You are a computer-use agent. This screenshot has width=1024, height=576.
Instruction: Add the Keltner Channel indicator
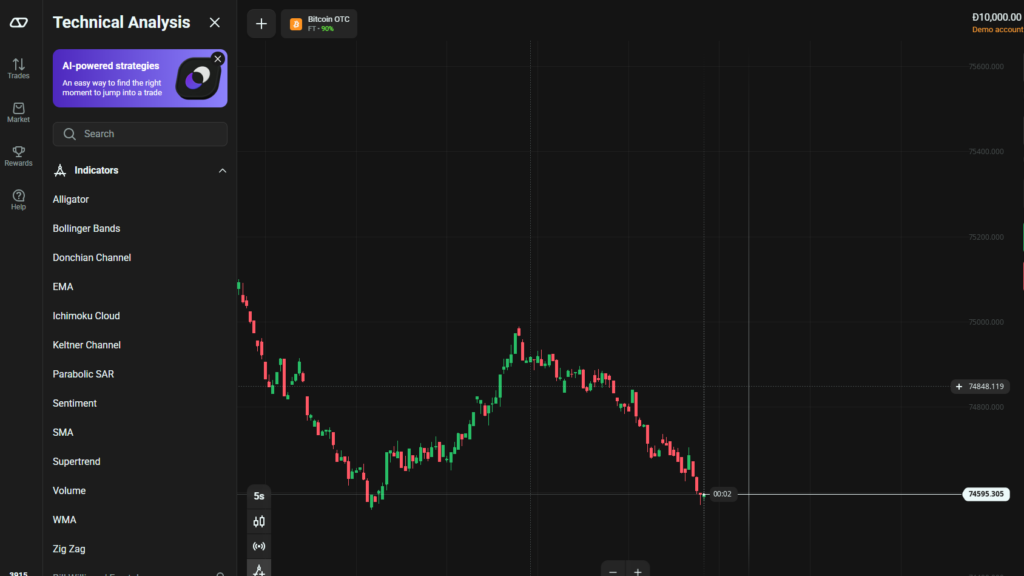pos(86,345)
